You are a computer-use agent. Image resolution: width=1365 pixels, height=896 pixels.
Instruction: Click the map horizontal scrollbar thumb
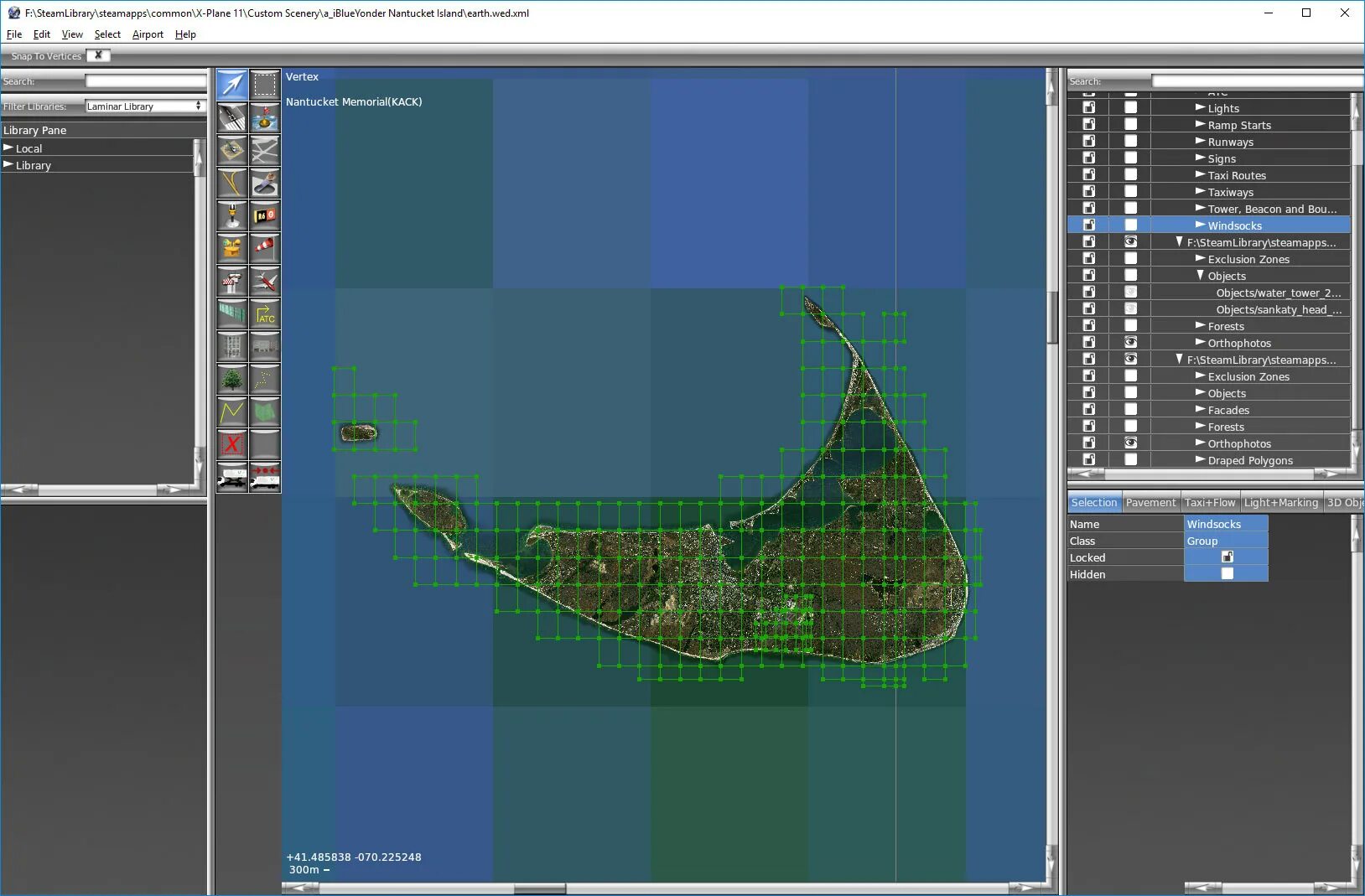539,888
